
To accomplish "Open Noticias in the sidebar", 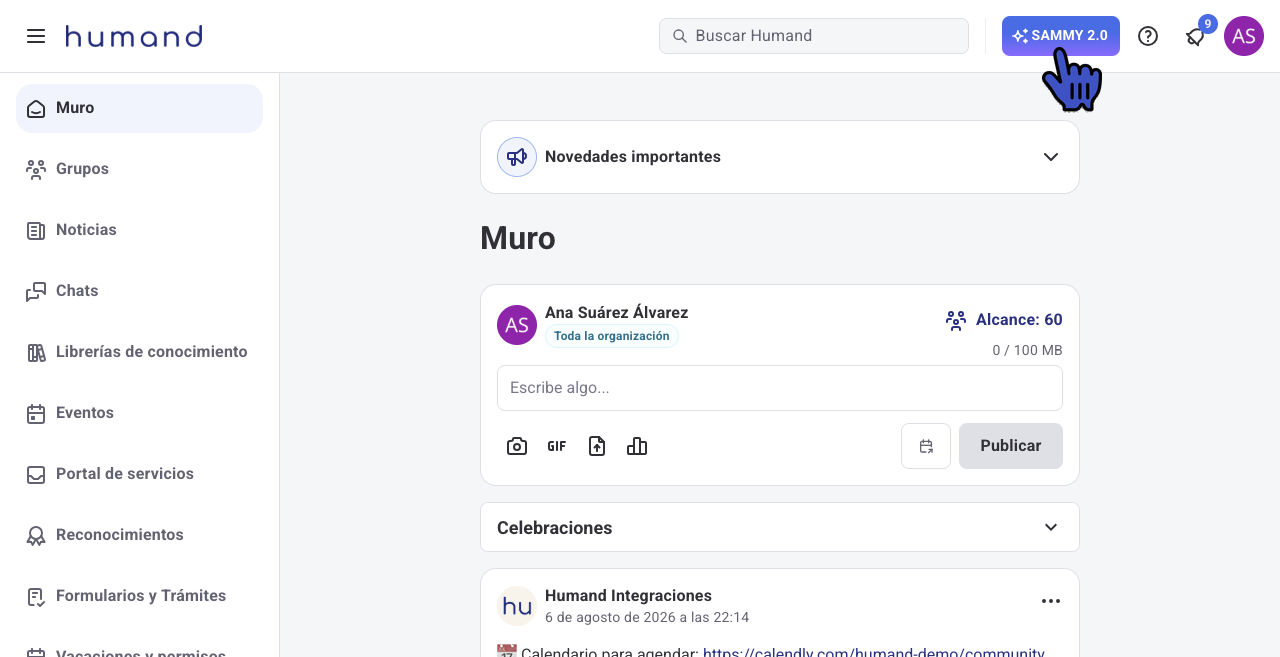I will point(139,230).
